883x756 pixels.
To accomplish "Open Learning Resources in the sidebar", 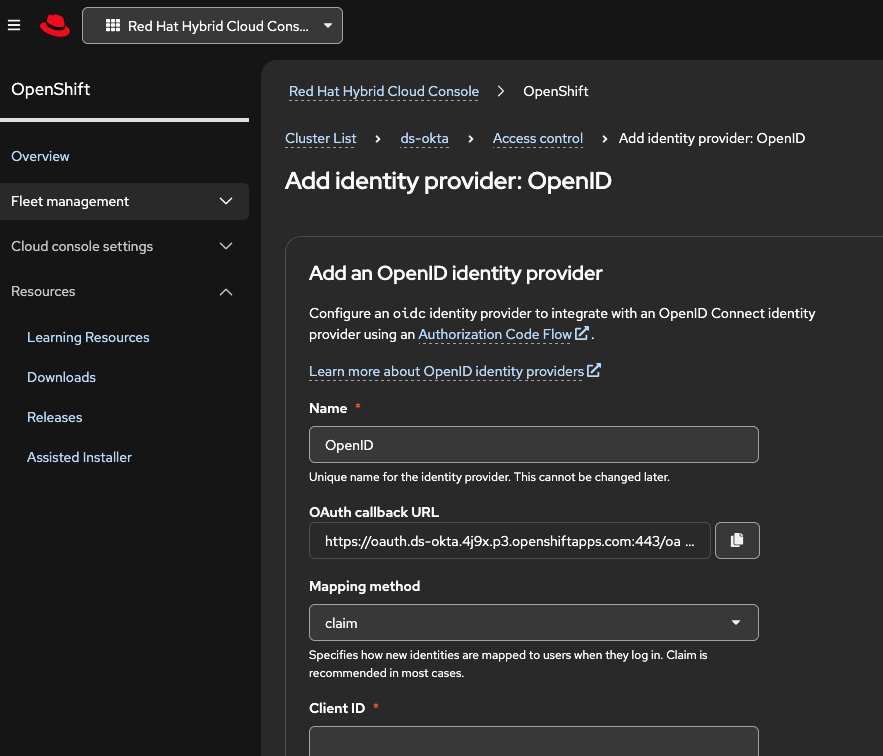I will (x=88, y=337).
